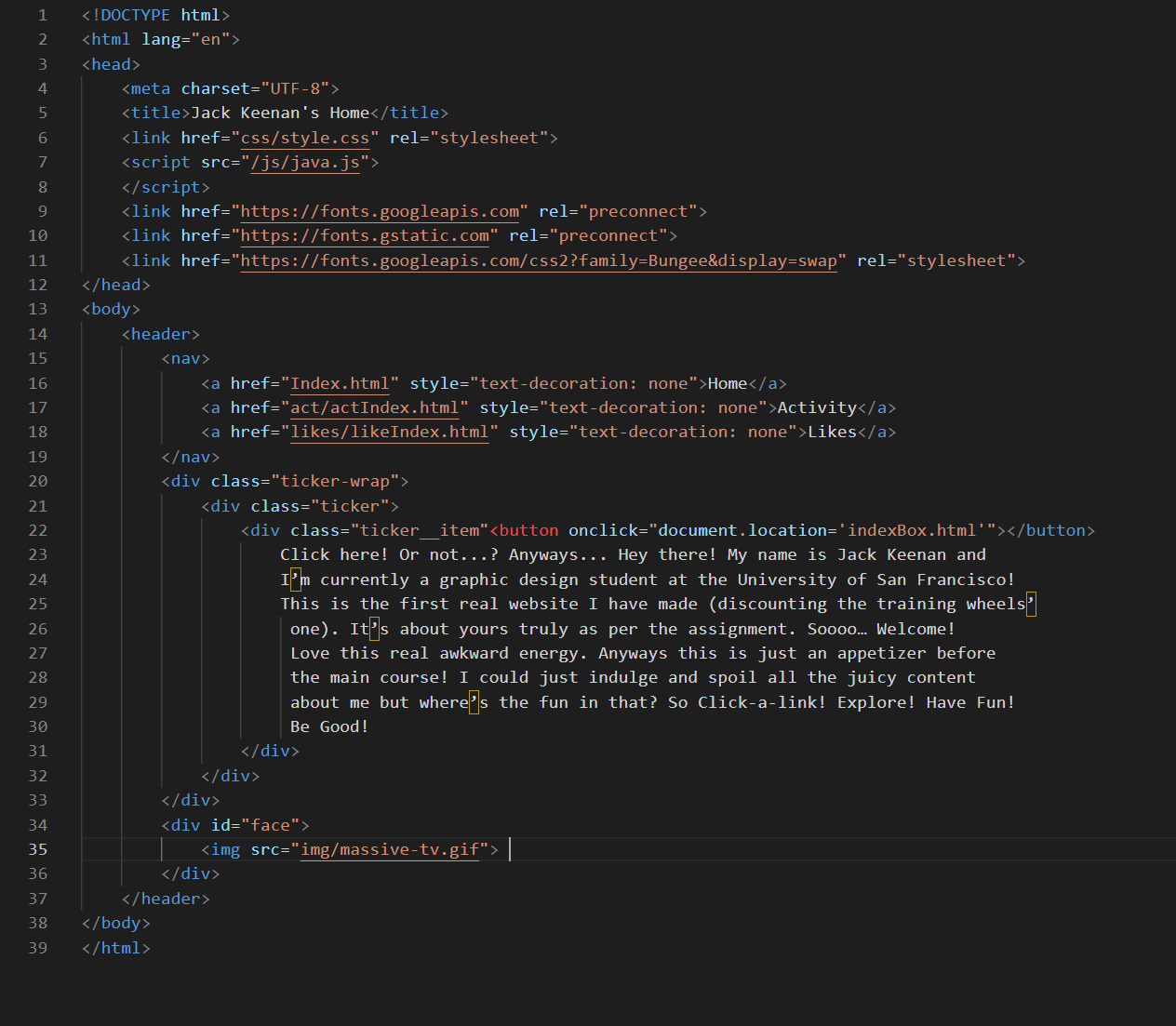Click the charset "UTF-8" value

[x=295, y=88]
